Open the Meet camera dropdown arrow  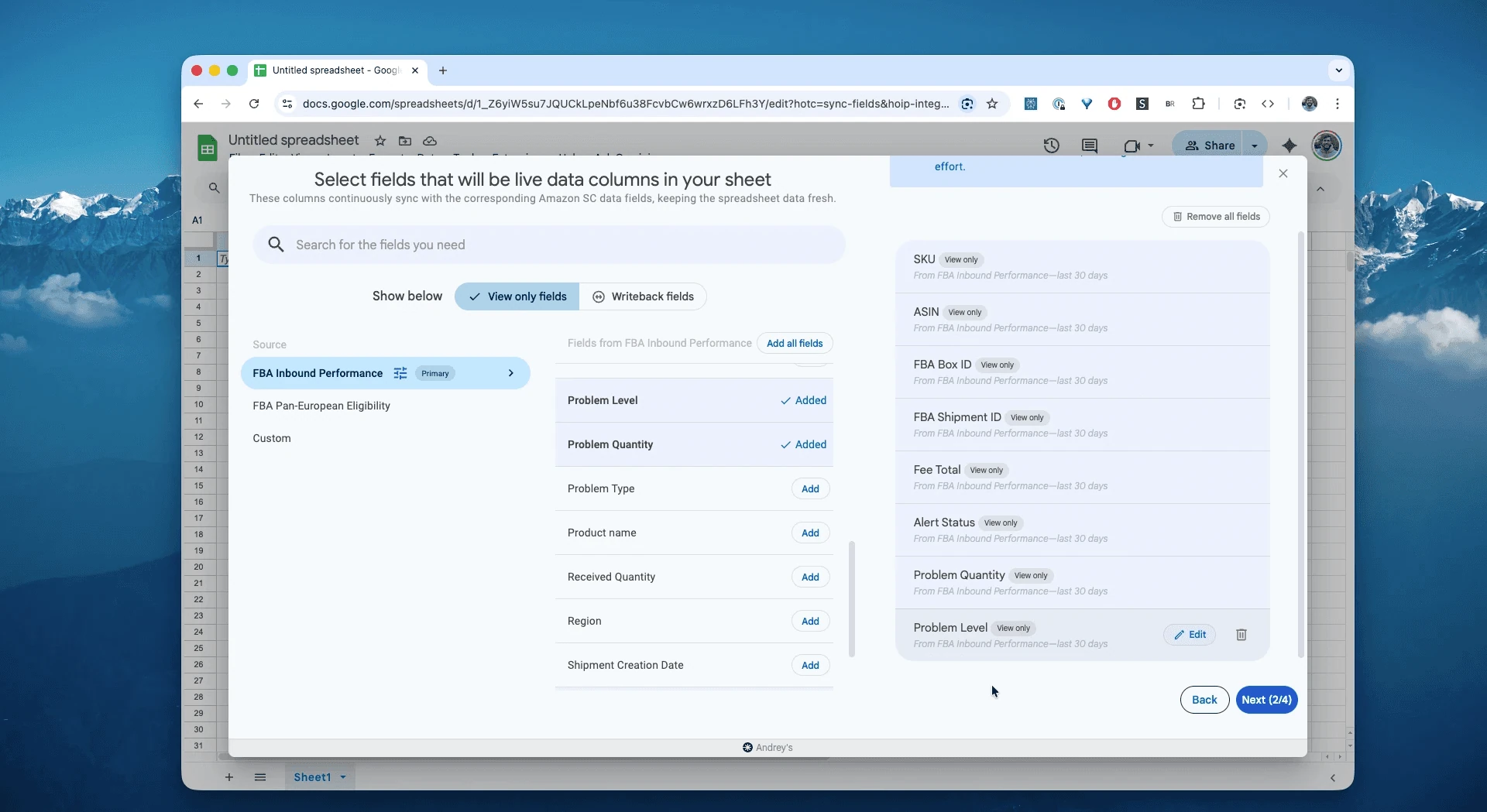click(1151, 146)
